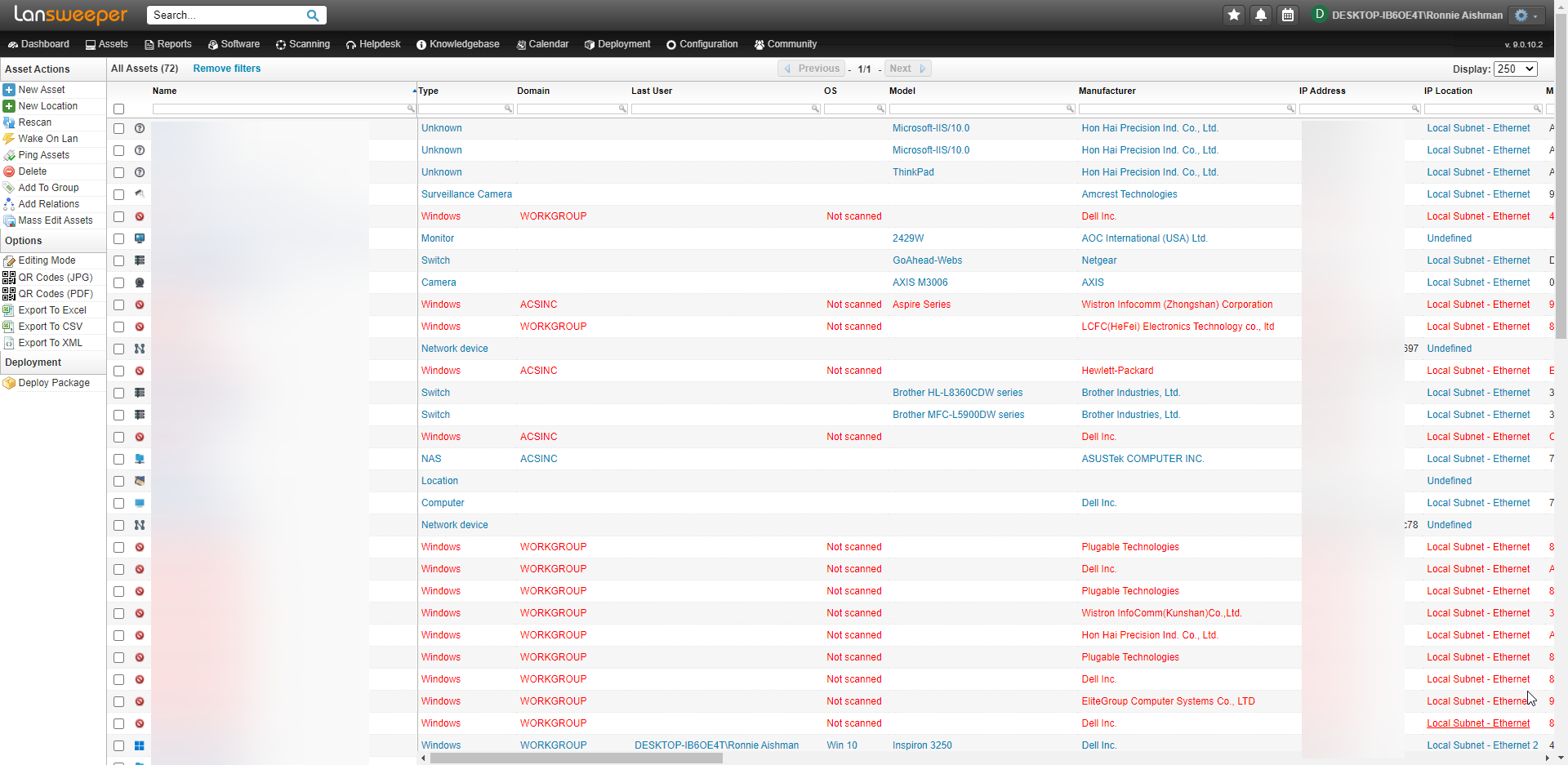Open the user profile avatar D
Viewport: 1568px width, 765px height.
1319,15
